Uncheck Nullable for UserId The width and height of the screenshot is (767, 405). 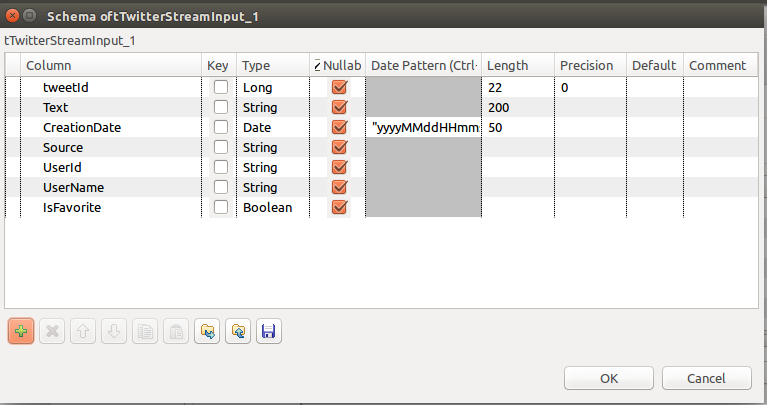coord(339,167)
